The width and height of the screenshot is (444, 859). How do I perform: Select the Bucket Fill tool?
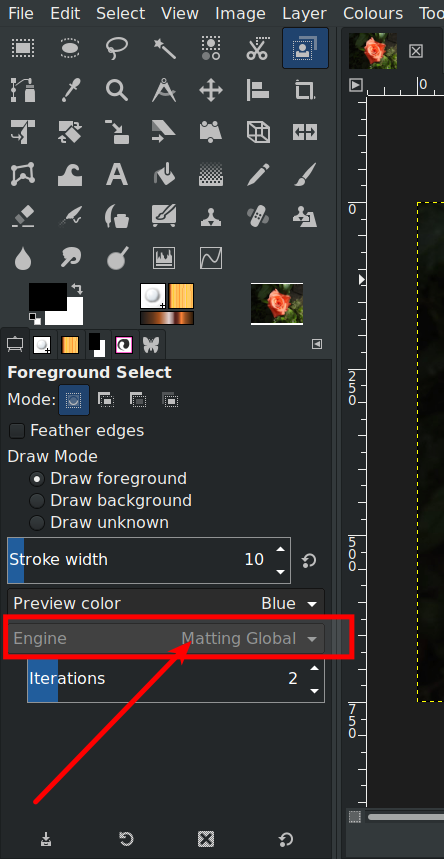(x=164, y=175)
